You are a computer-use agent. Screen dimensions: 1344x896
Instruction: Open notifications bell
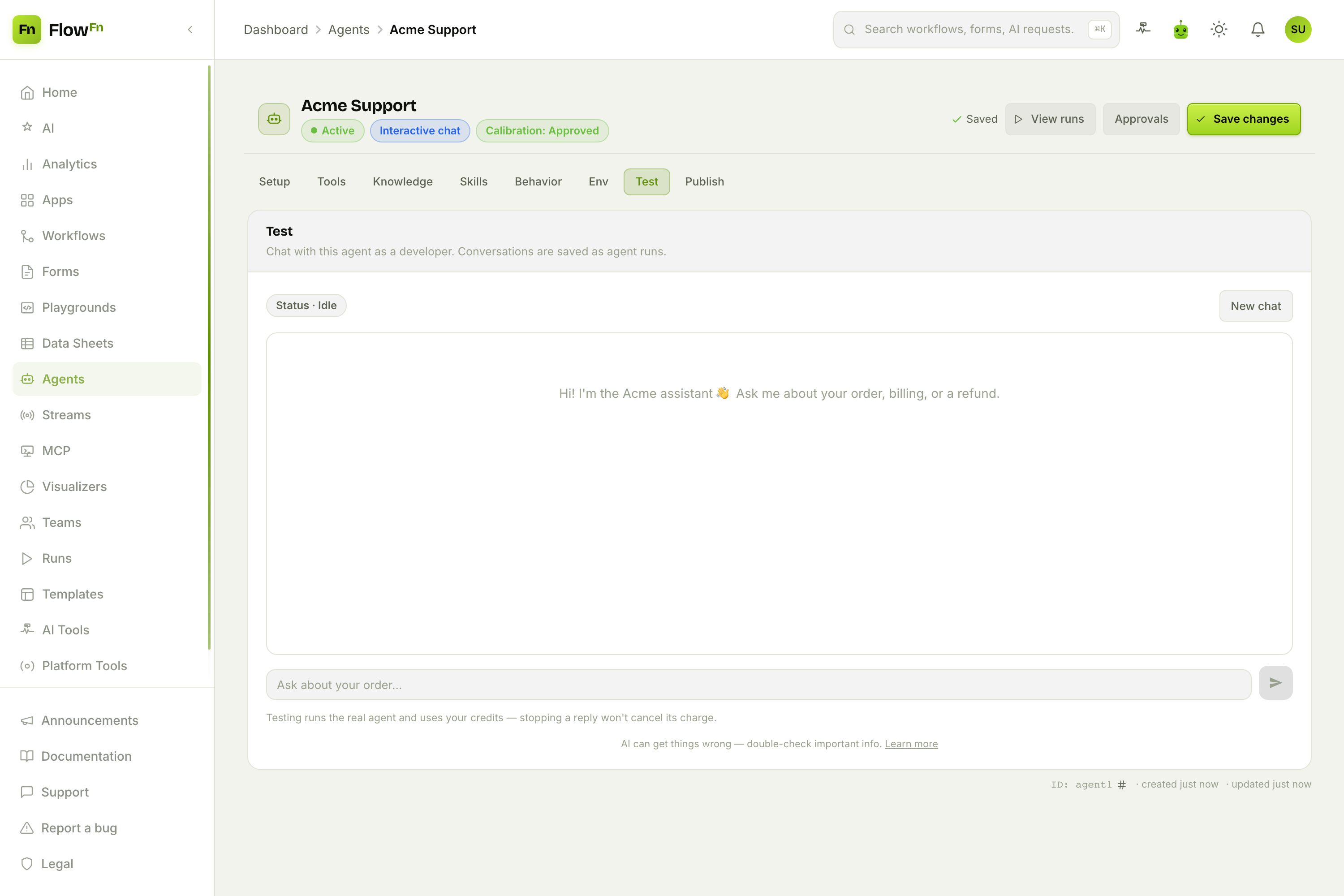pyautogui.click(x=1258, y=29)
